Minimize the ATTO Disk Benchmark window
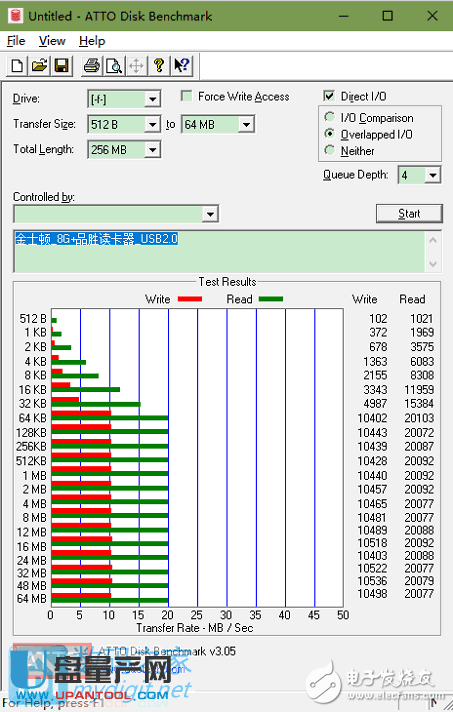The width and height of the screenshot is (453, 712). (x=344, y=16)
